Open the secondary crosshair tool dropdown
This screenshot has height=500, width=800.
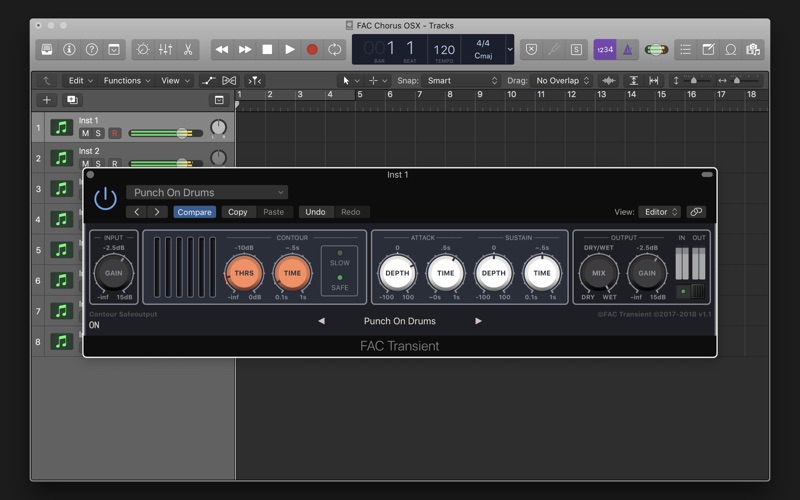(378, 81)
